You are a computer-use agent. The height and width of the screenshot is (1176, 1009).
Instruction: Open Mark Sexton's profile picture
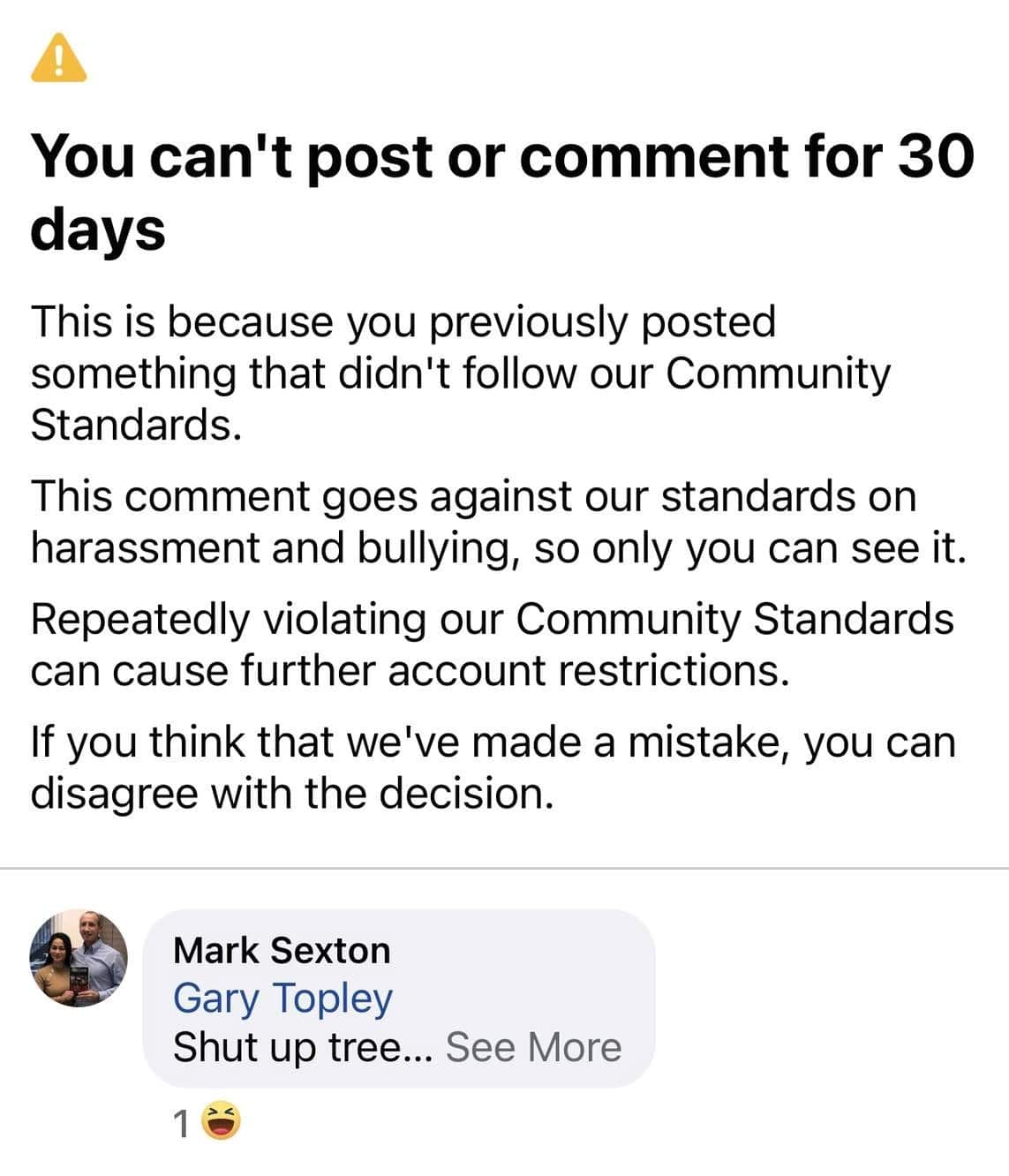click(x=79, y=958)
